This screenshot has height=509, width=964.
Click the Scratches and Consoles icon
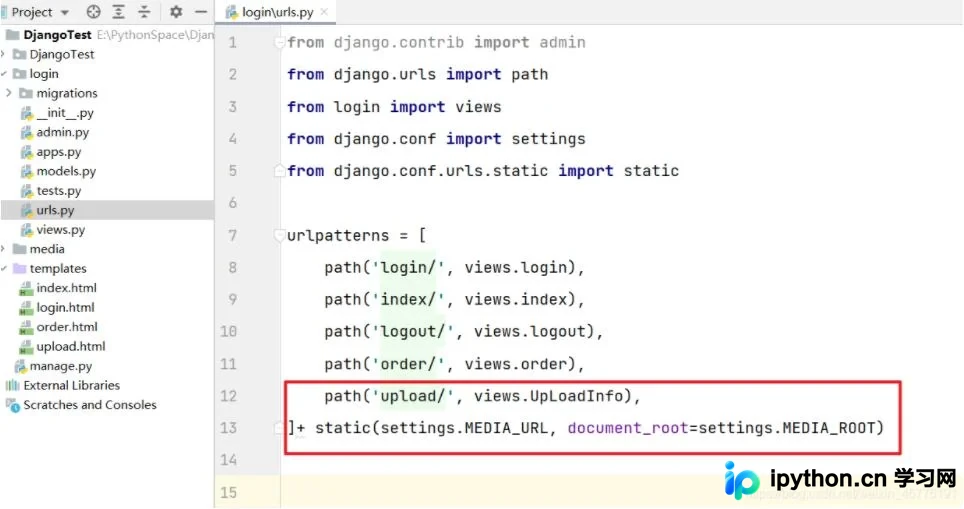coord(13,405)
